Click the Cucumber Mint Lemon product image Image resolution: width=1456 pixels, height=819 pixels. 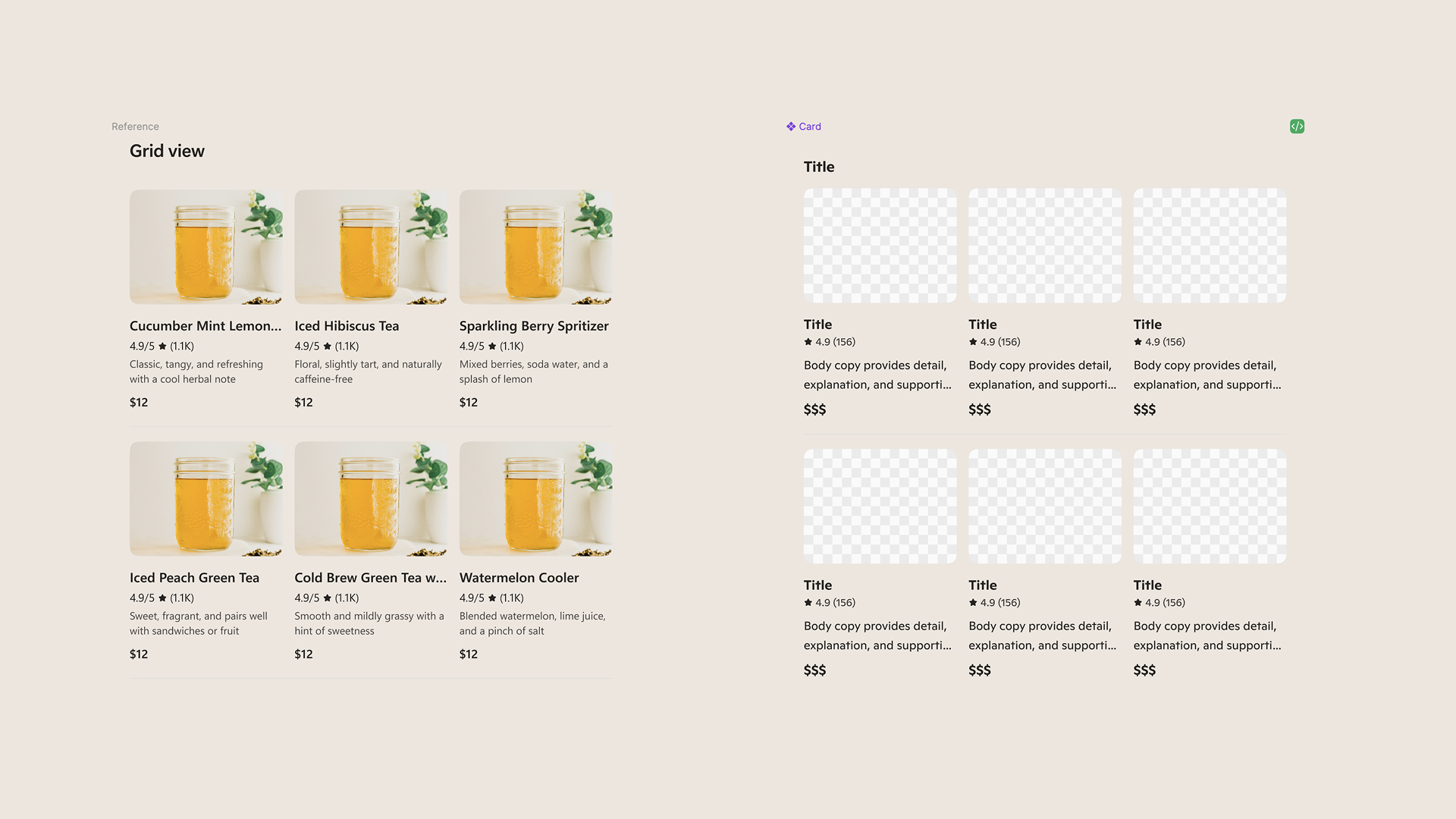(206, 246)
